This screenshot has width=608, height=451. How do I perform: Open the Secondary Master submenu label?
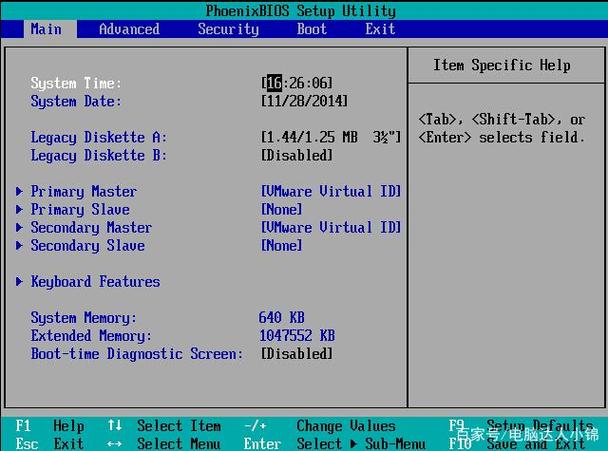91,228
